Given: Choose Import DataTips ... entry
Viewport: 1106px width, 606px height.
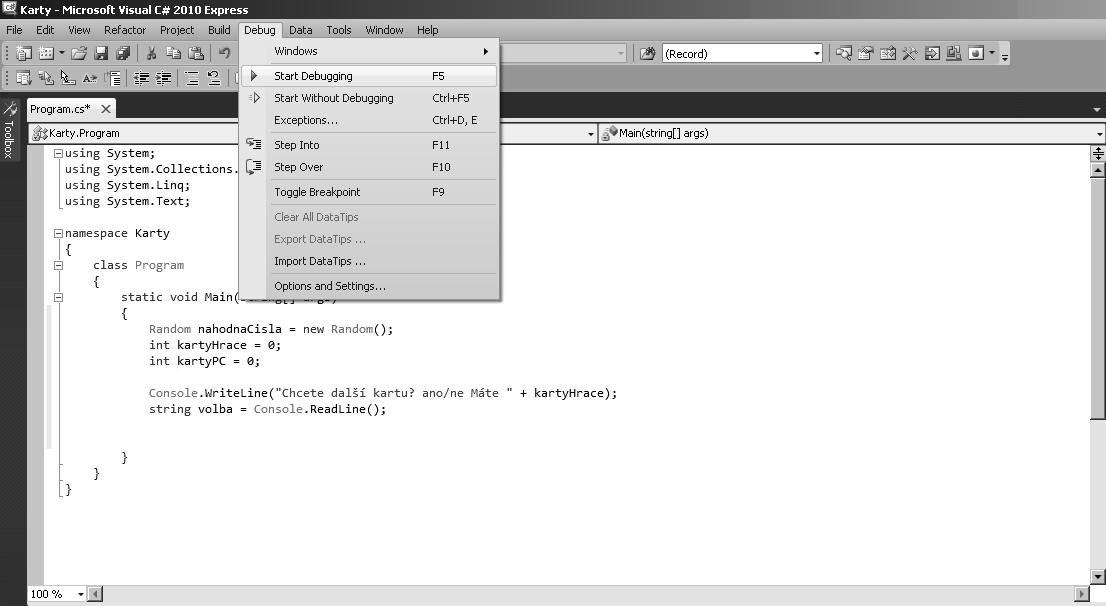Looking at the screenshot, I should pos(369,261).
